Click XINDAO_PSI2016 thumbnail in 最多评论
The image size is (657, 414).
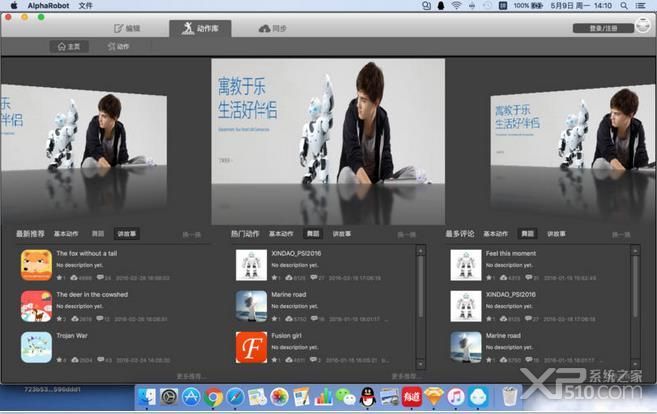pos(466,306)
